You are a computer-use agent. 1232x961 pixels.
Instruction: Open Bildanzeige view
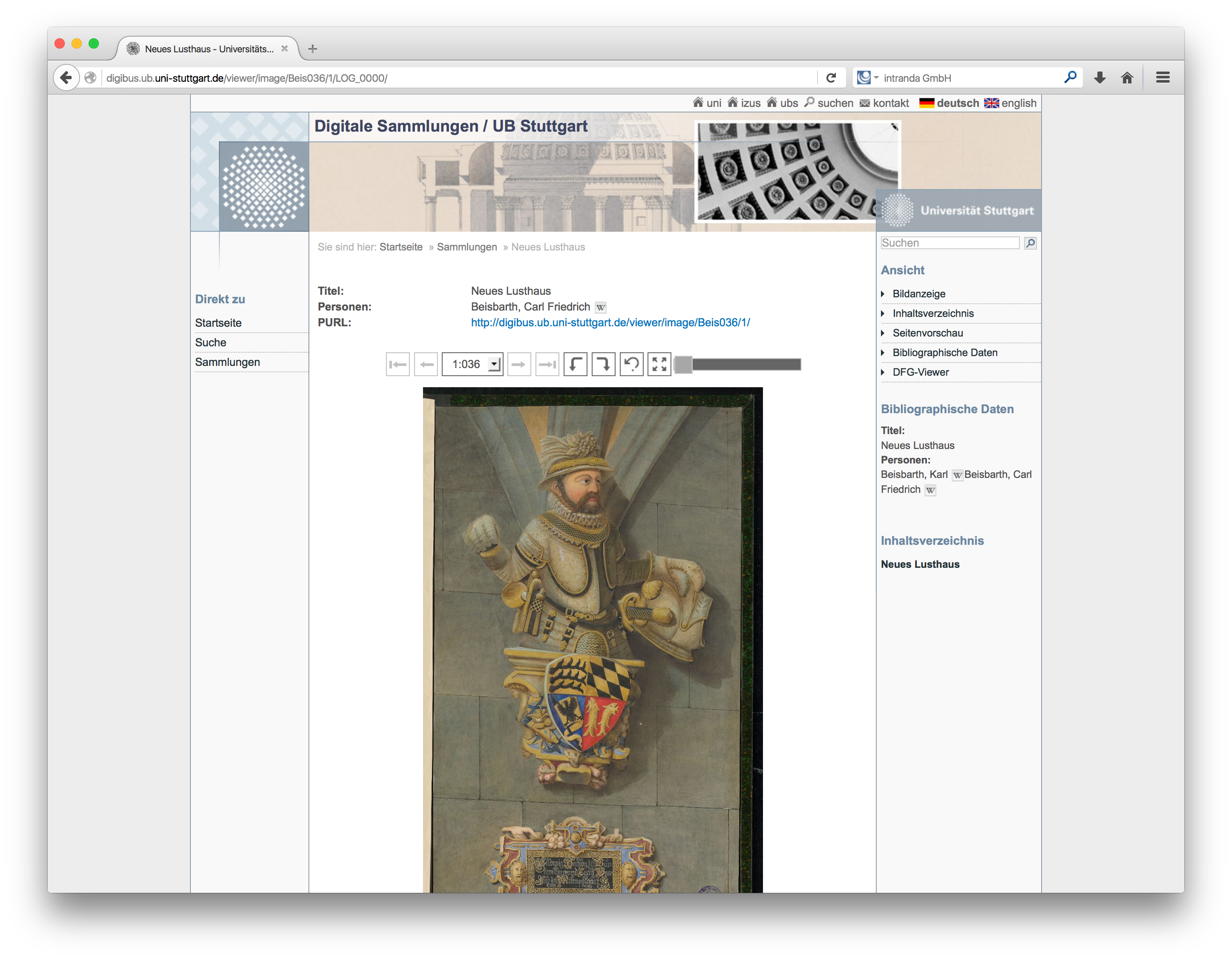[919, 294]
